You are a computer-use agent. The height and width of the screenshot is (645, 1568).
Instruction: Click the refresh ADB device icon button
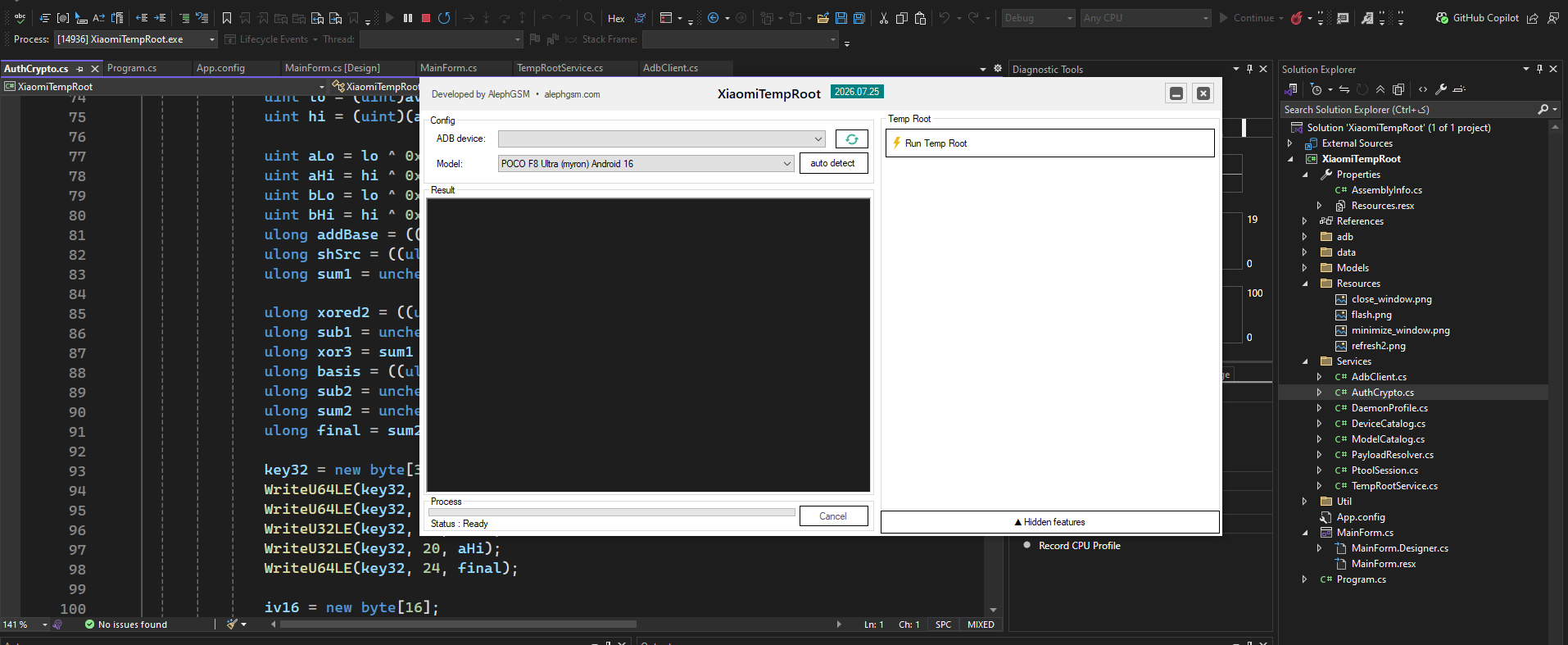[851, 139]
